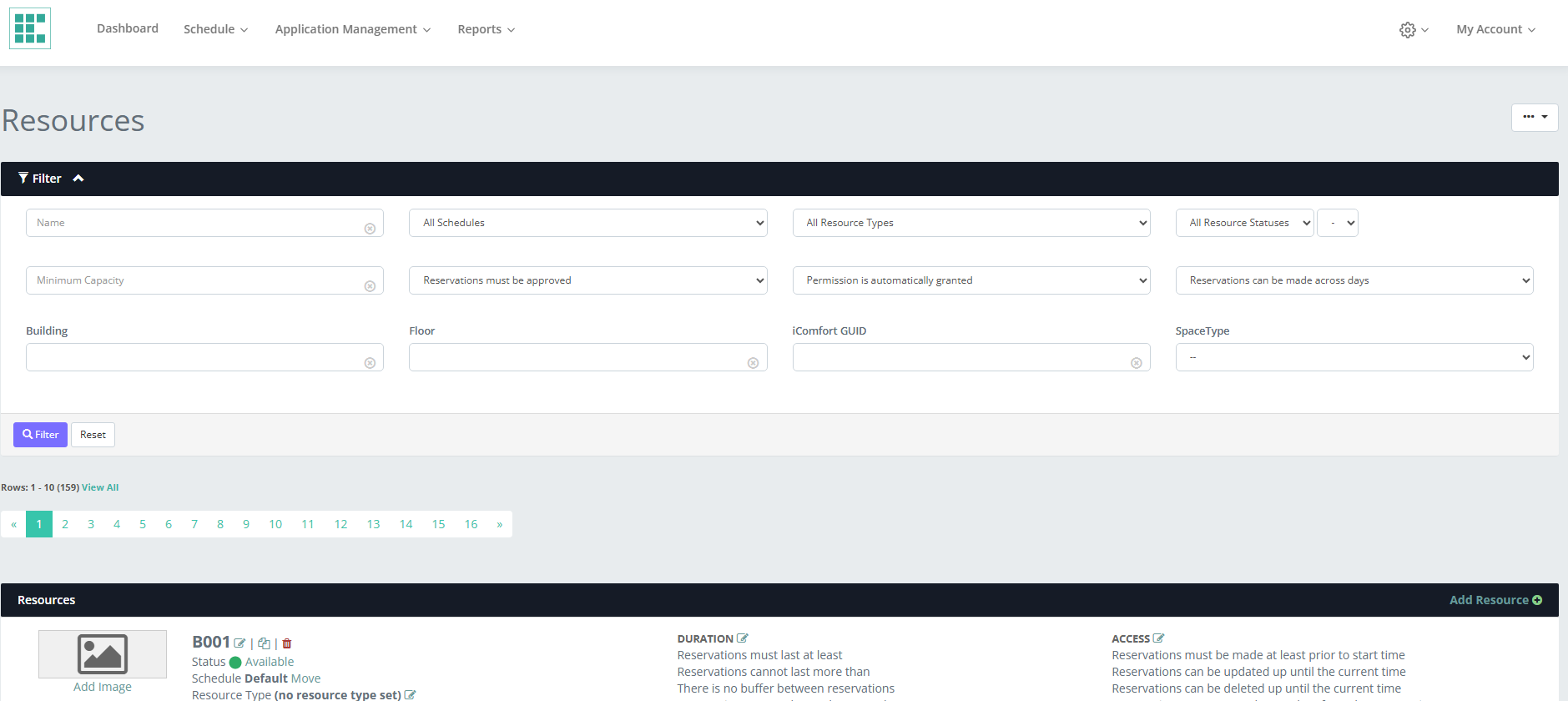Open the SpaceType dropdown
Image resolution: width=1568 pixels, height=701 pixels.
click(1354, 357)
